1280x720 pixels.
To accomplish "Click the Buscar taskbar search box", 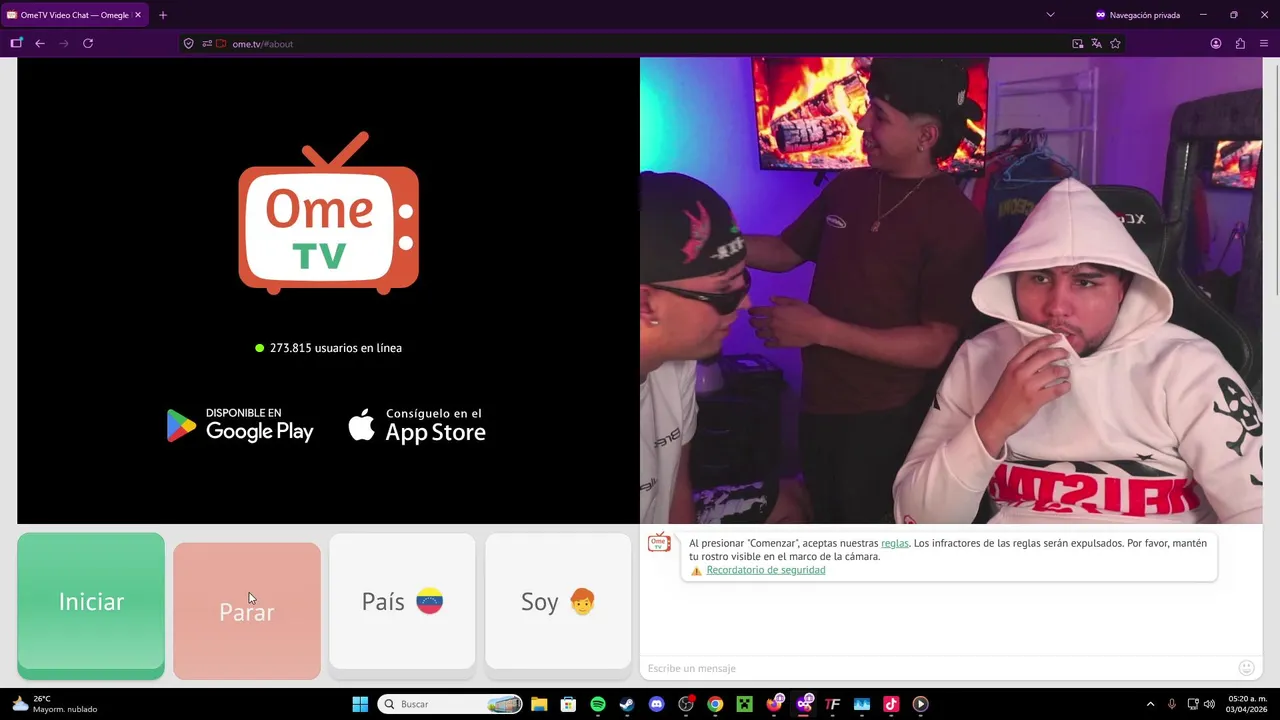I will tap(451, 704).
